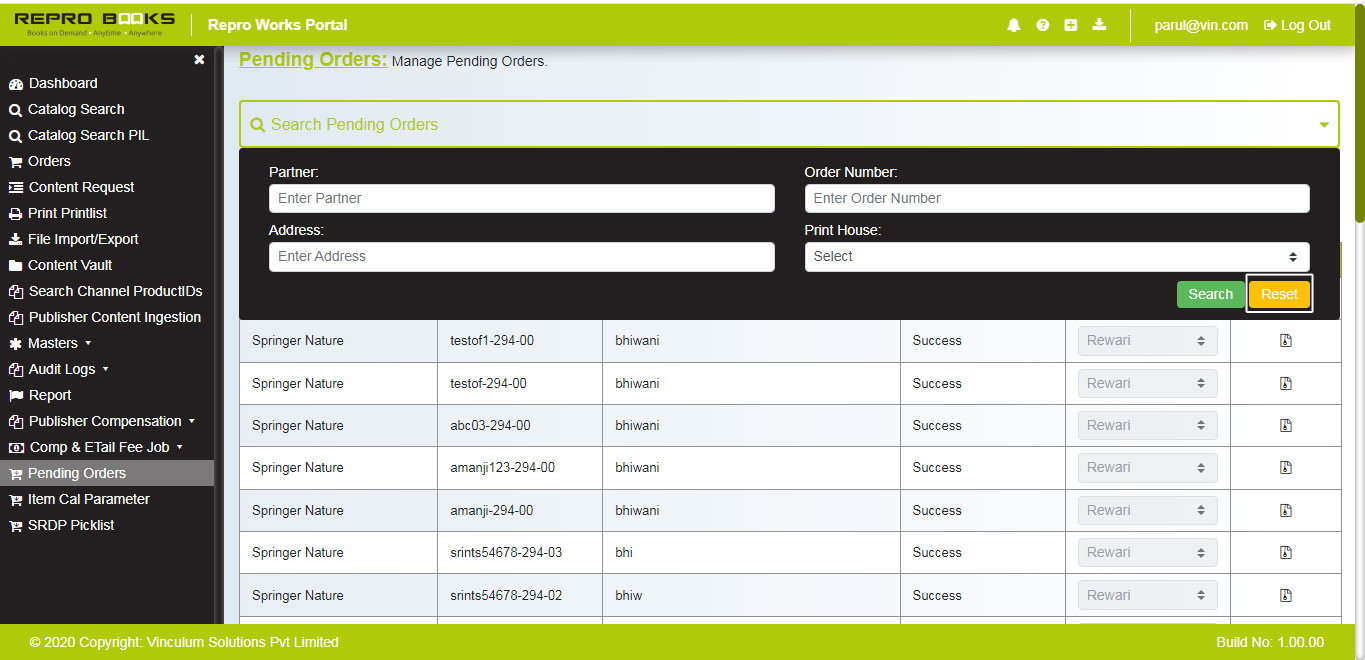
Task: Click the magnifier icon in Search Pending Orders
Action: [x=258, y=124]
